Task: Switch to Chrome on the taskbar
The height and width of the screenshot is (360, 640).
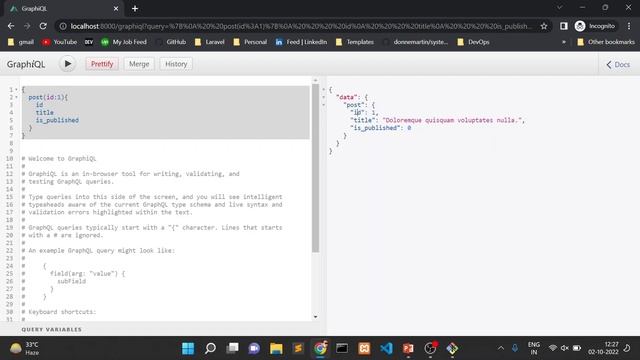Action: [320, 348]
